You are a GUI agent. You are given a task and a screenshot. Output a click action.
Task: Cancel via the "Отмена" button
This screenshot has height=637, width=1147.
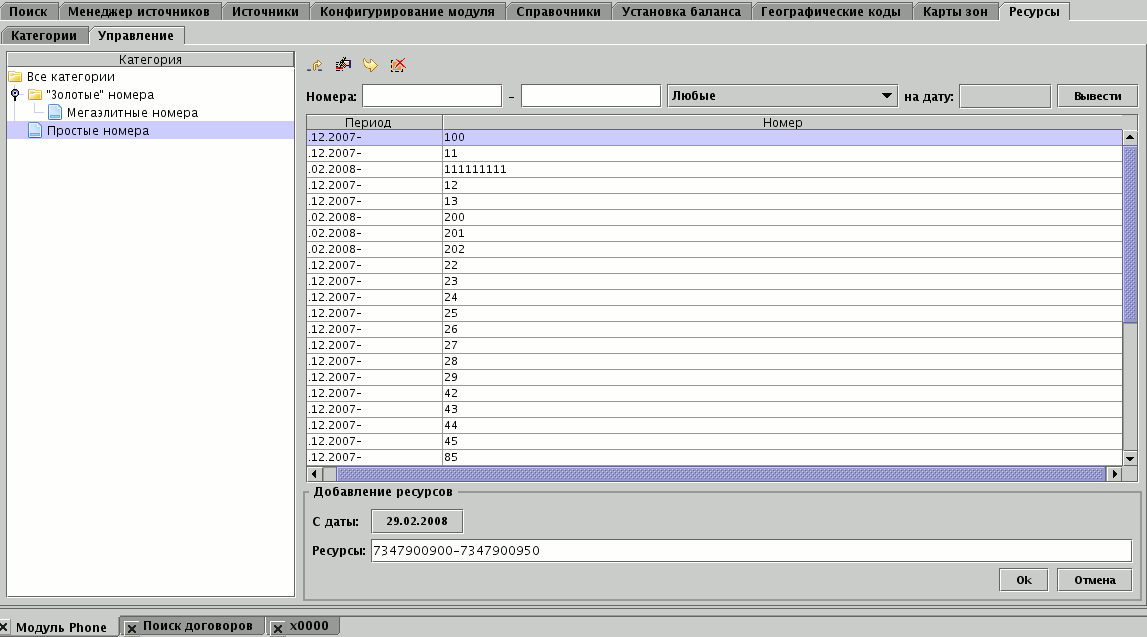[x=1094, y=580]
